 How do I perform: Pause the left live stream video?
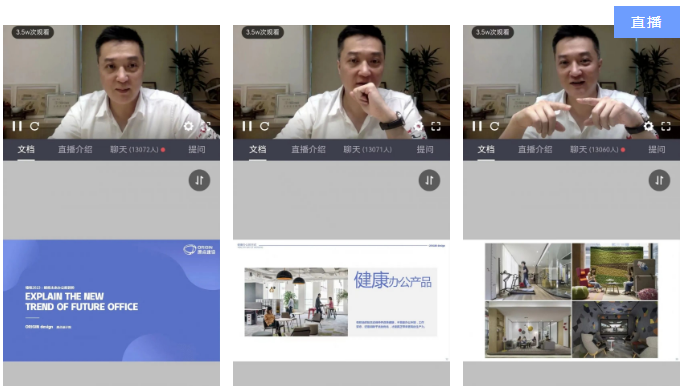click(x=17, y=126)
